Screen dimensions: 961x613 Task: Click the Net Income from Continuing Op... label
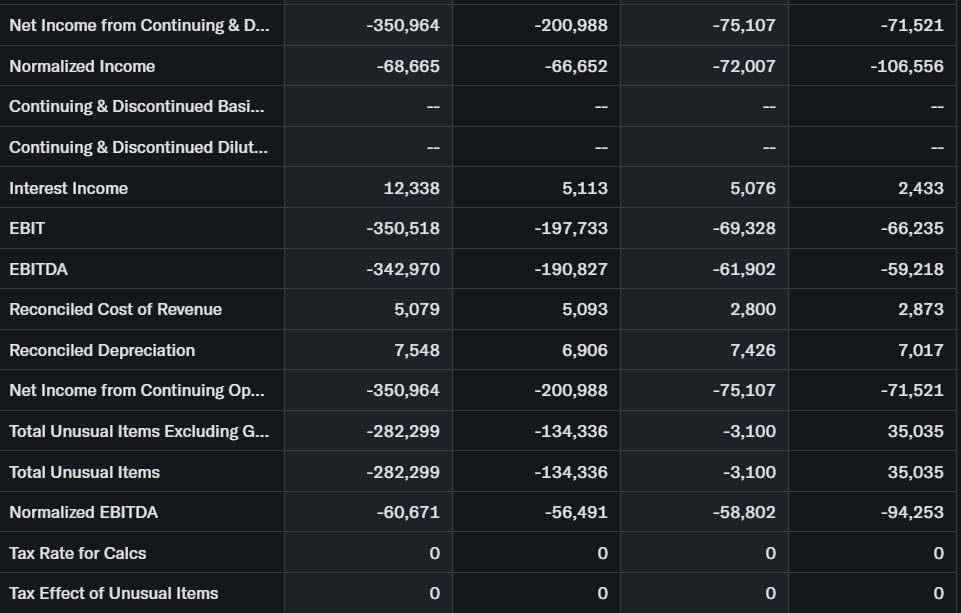click(137, 390)
